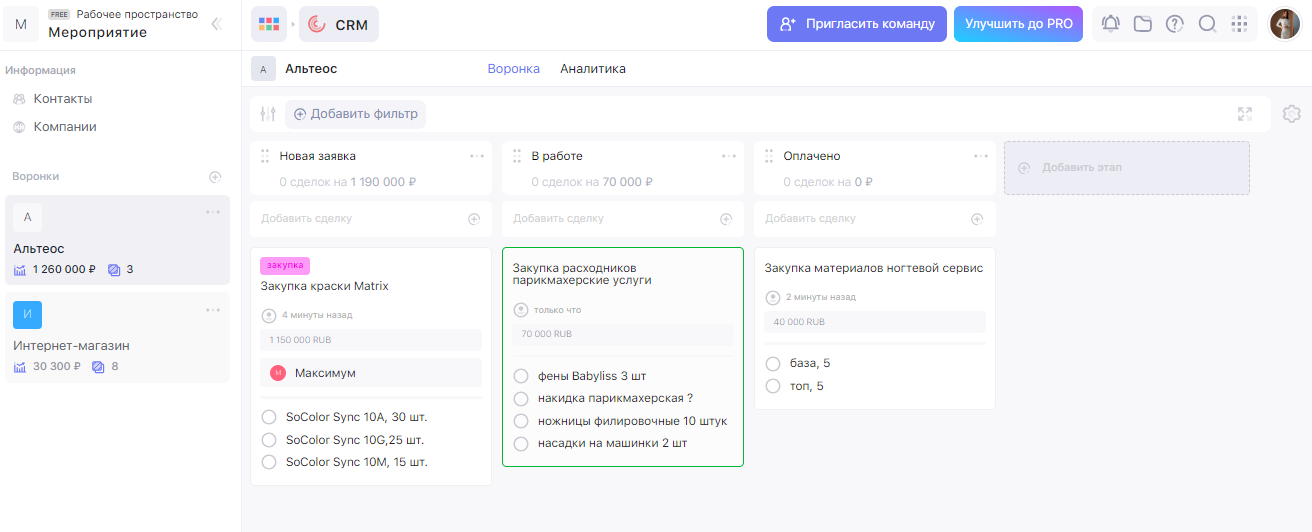
Task: Click Добавить фильтр button
Action: pyautogui.click(x=355, y=114)
